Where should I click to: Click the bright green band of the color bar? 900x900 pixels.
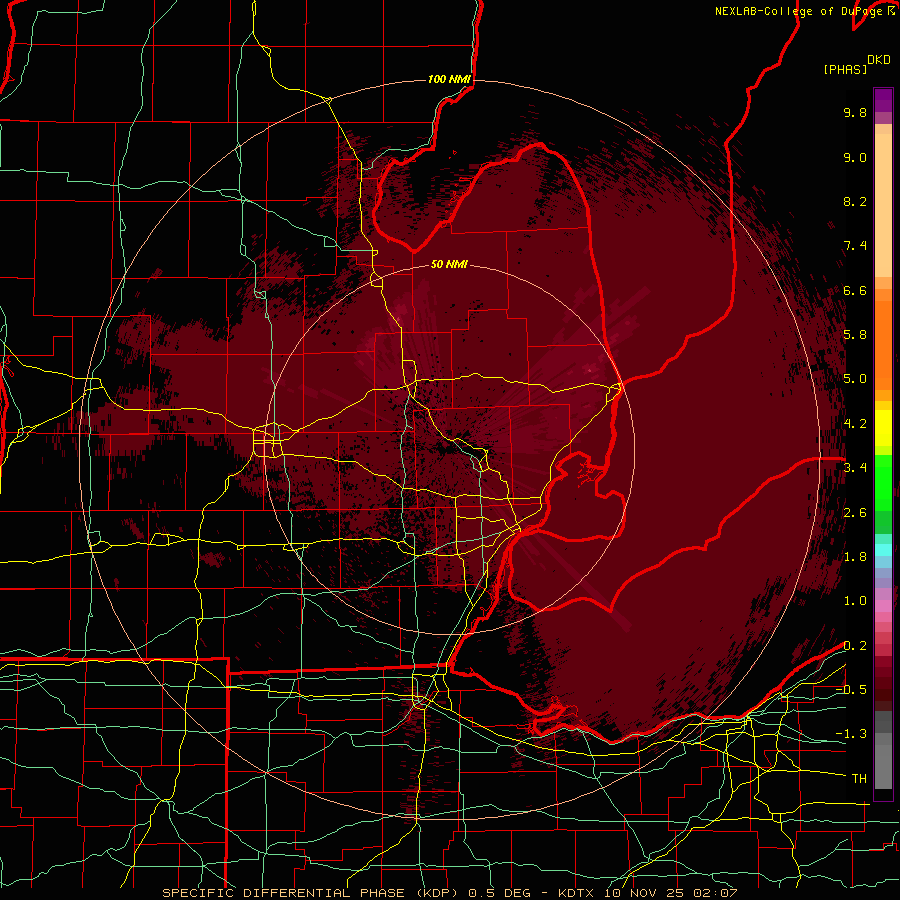[883, 482]
